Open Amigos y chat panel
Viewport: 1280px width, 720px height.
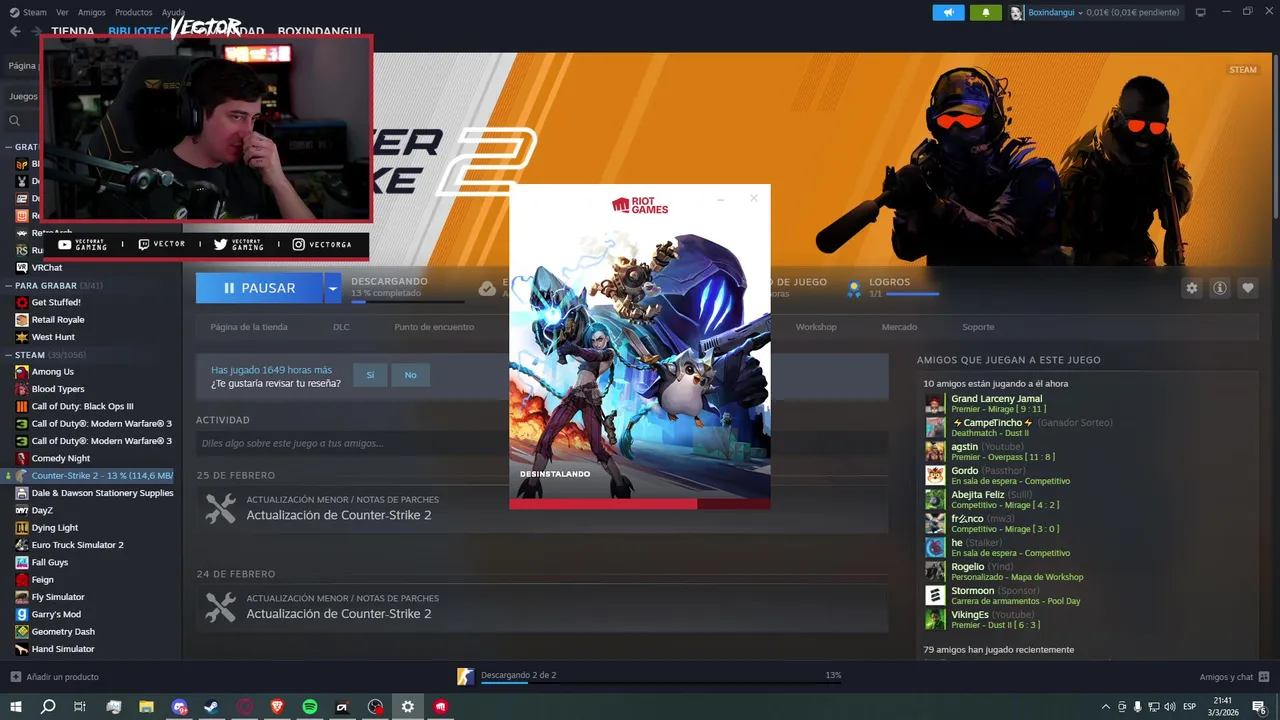pos(1234,677)
